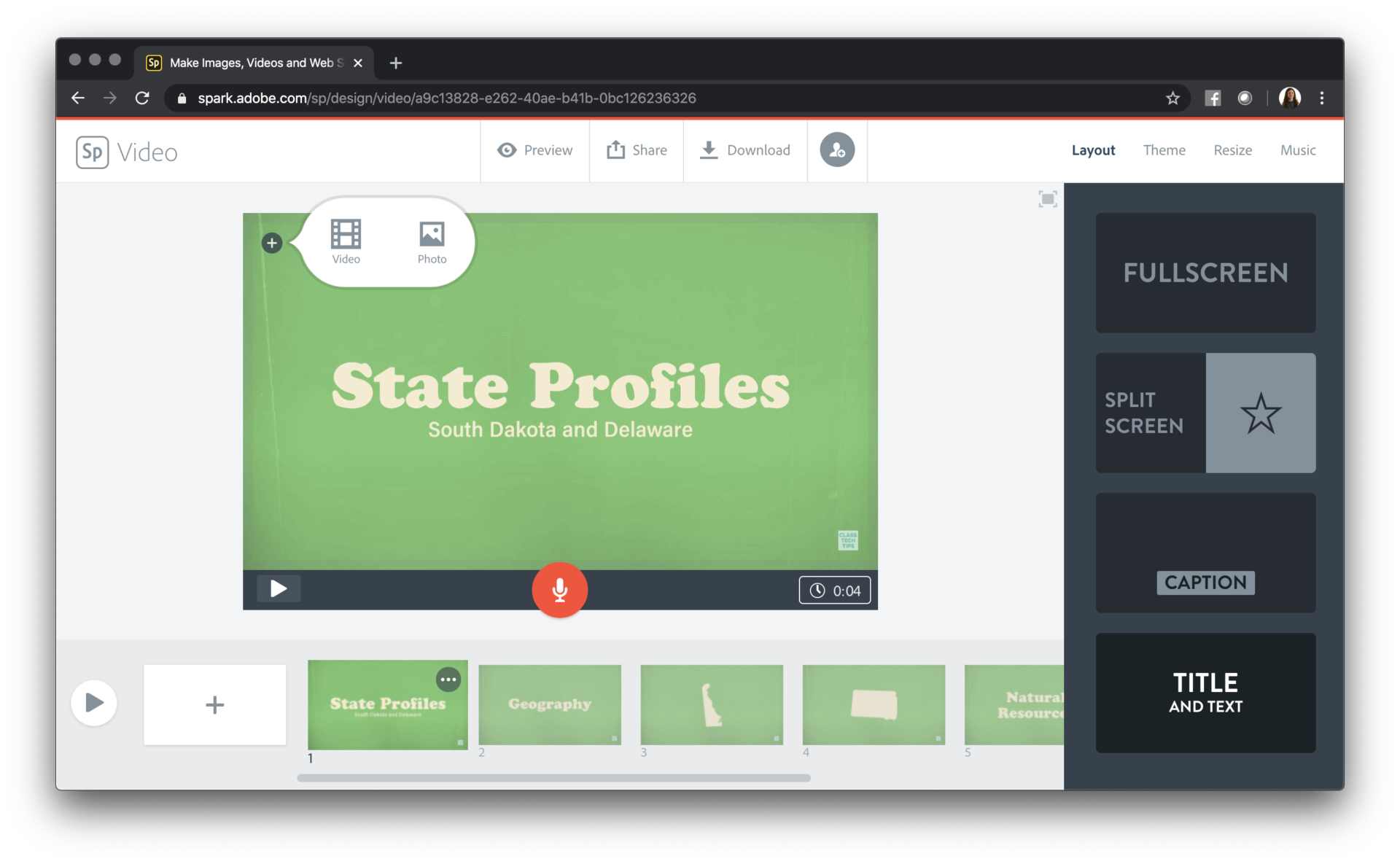Choose Video from the add media bubble
The width and height of the screenshot is (1400, 864).
[346, 241]
